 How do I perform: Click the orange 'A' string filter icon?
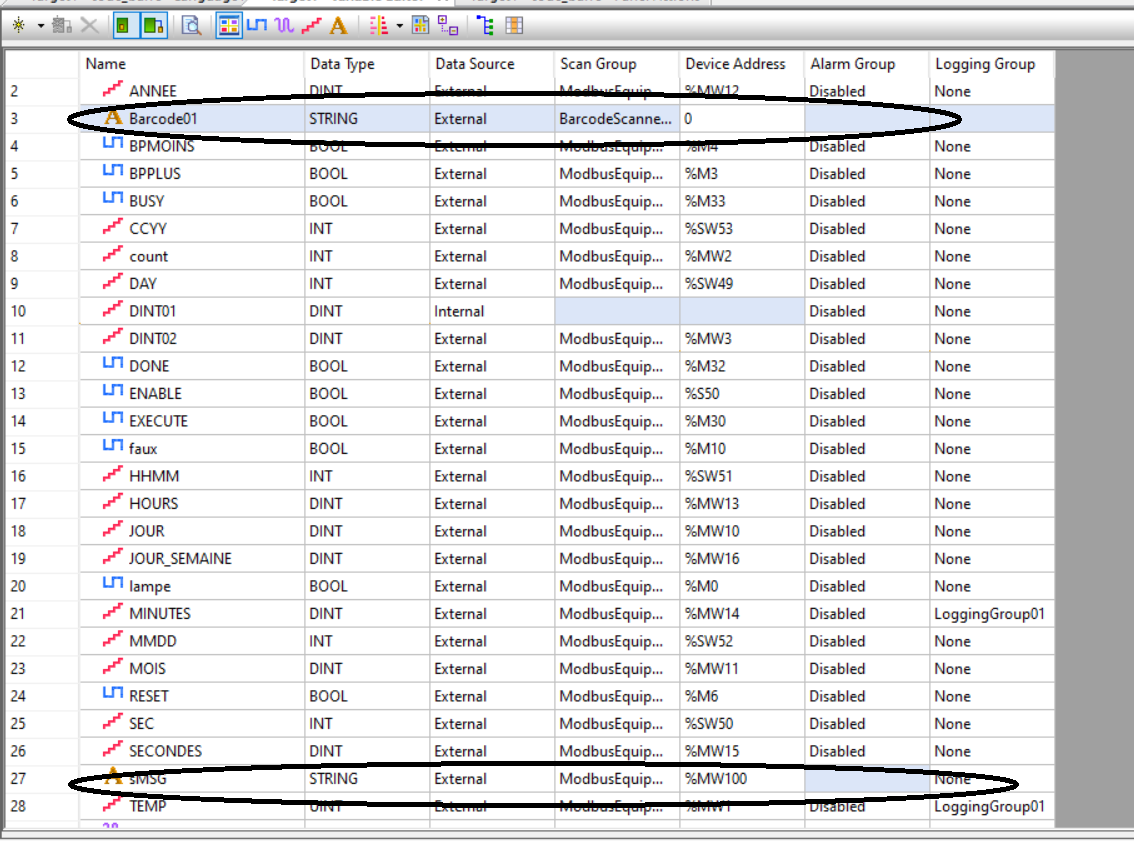(338, 26)
